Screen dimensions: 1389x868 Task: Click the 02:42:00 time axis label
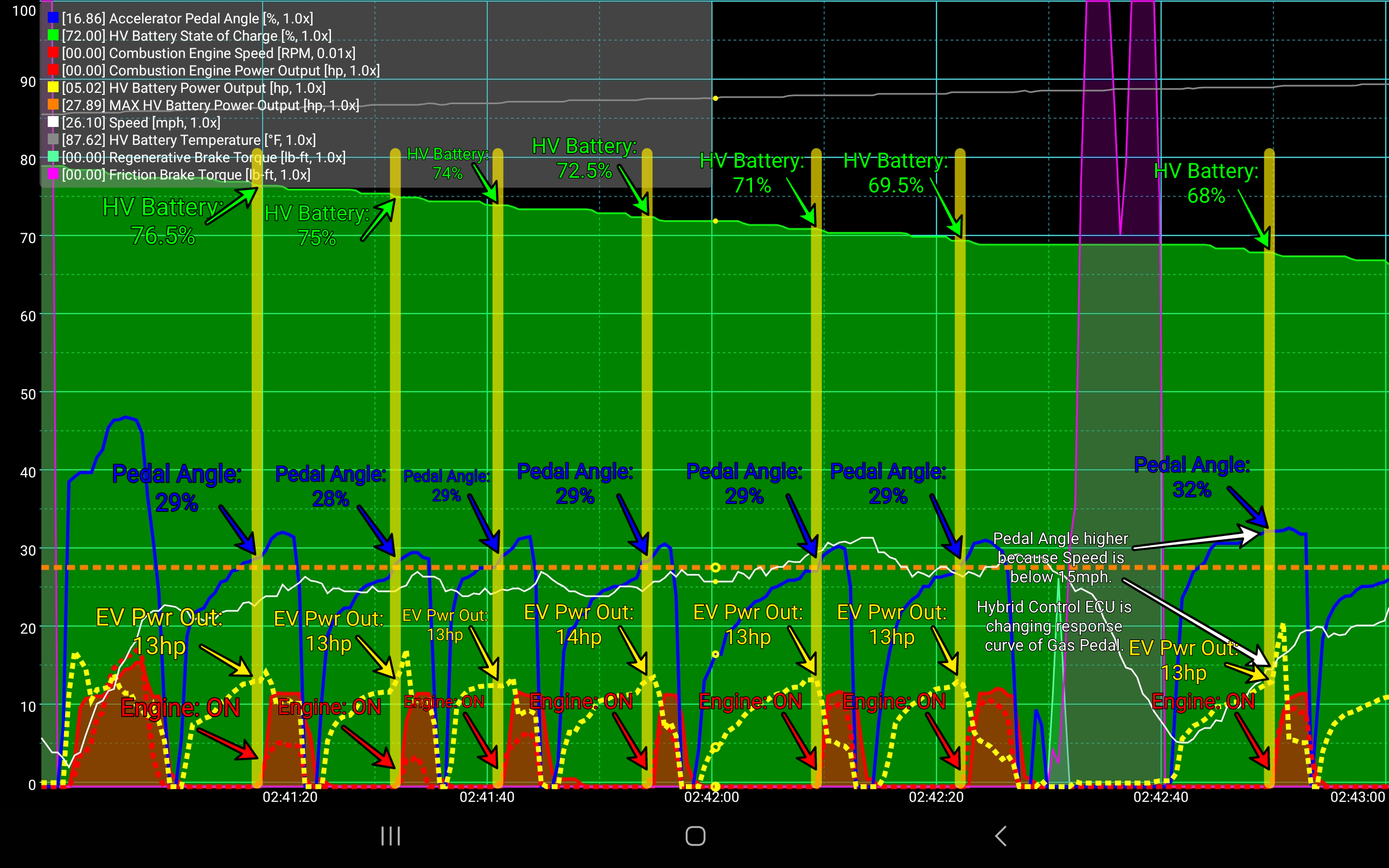712,797
